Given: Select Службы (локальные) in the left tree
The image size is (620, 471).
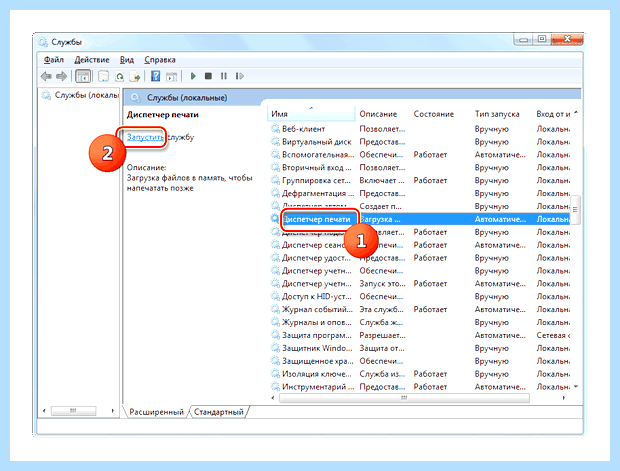Looking at the screenshot, I should tap(80, 95).
